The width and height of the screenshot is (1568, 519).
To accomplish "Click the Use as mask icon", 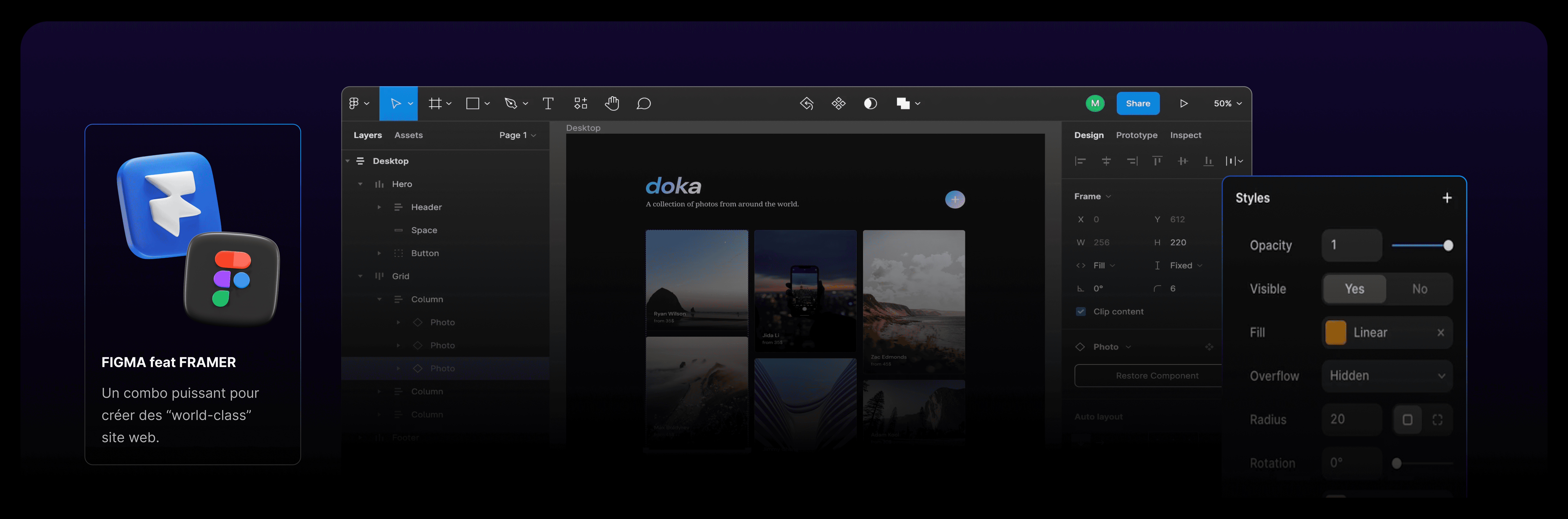I will point(870,104).
